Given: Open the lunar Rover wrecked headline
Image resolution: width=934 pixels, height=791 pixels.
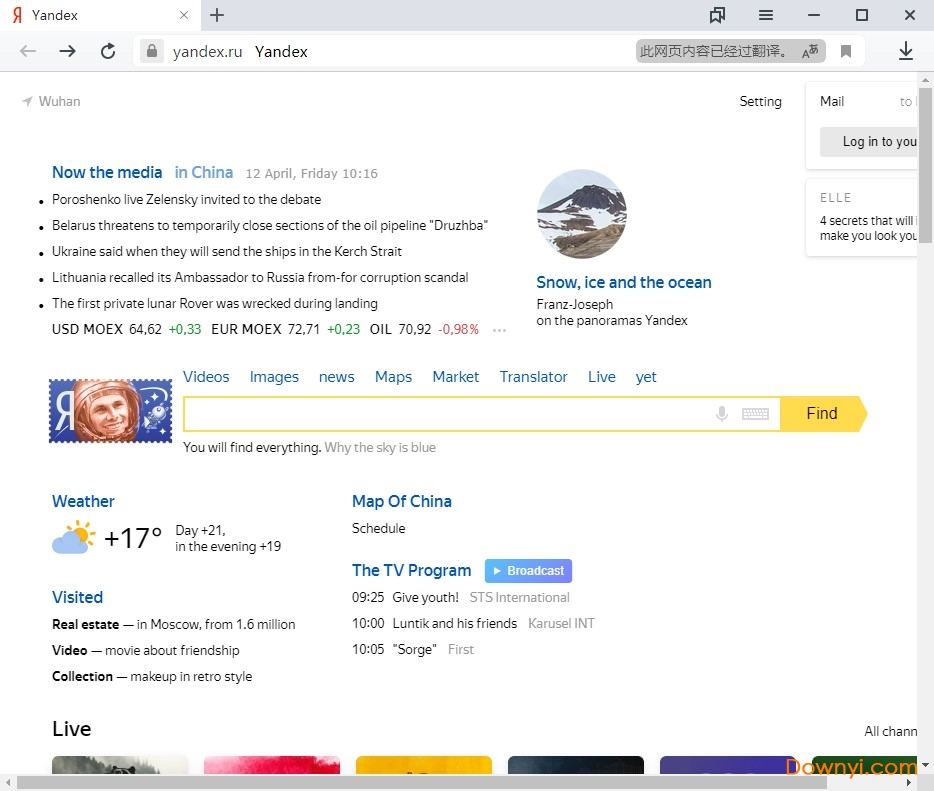Looking at the screenshot, I should [214, 304].
